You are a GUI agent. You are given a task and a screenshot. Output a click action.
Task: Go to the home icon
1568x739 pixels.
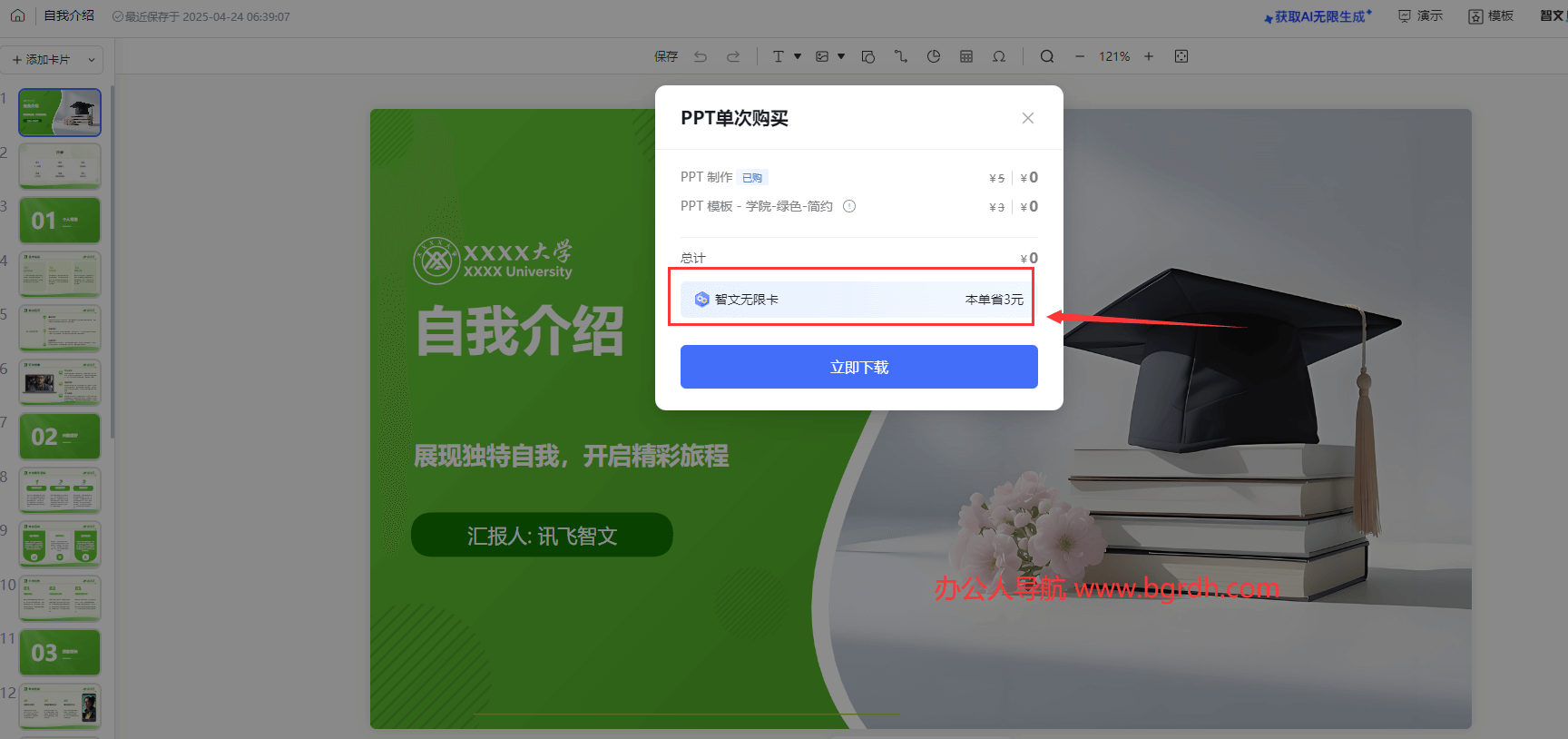click(17, 15)
